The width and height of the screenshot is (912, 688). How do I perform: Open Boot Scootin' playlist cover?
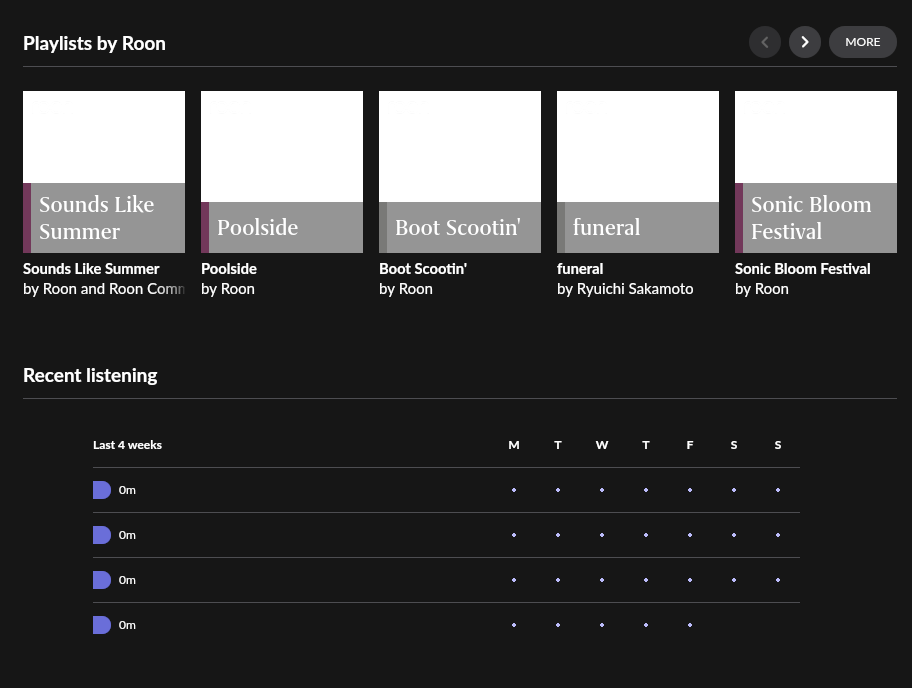[460, 172]
